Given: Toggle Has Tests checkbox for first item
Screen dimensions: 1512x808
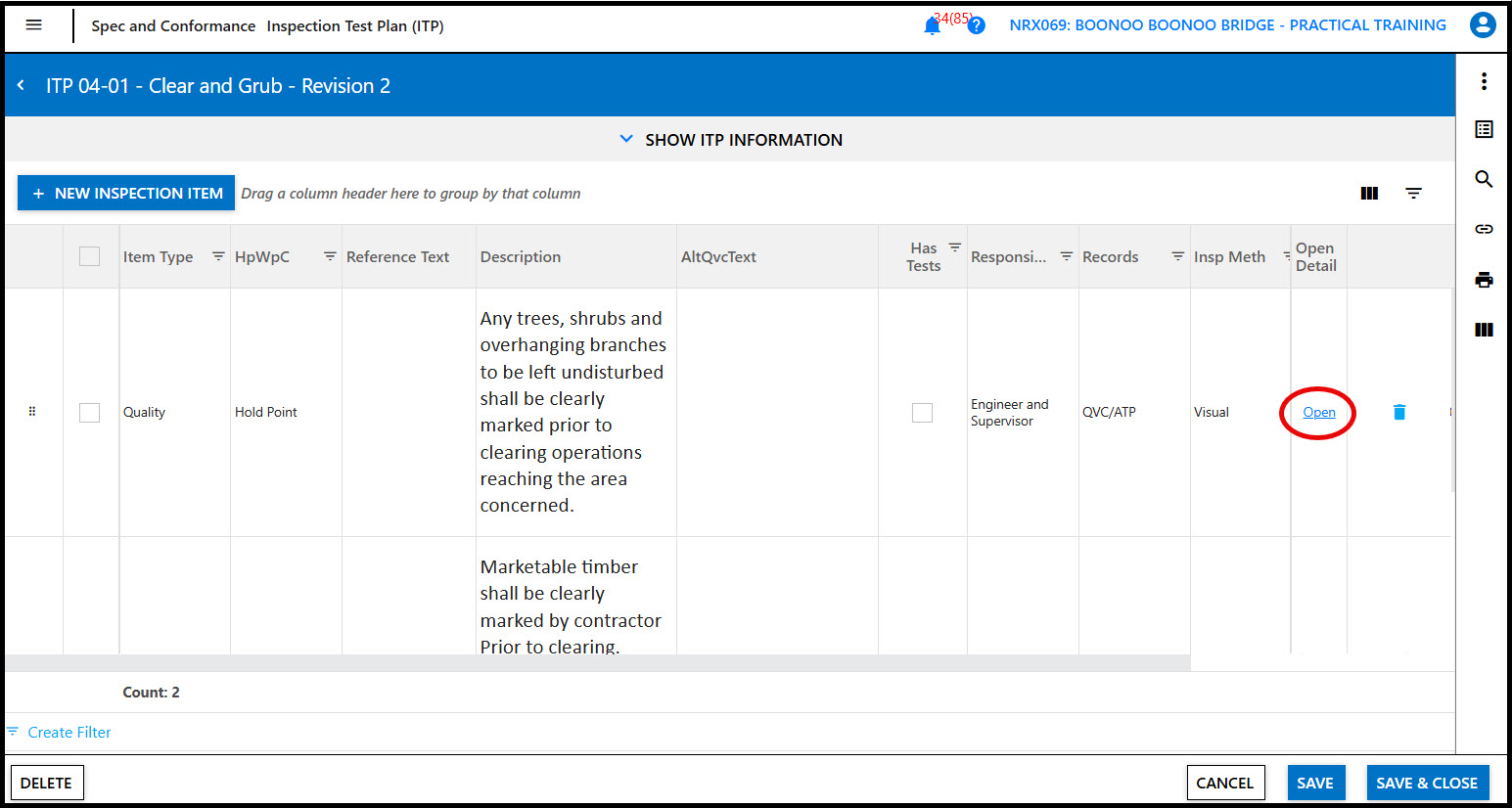Looking at the screenshot, I should coord(922,413).
